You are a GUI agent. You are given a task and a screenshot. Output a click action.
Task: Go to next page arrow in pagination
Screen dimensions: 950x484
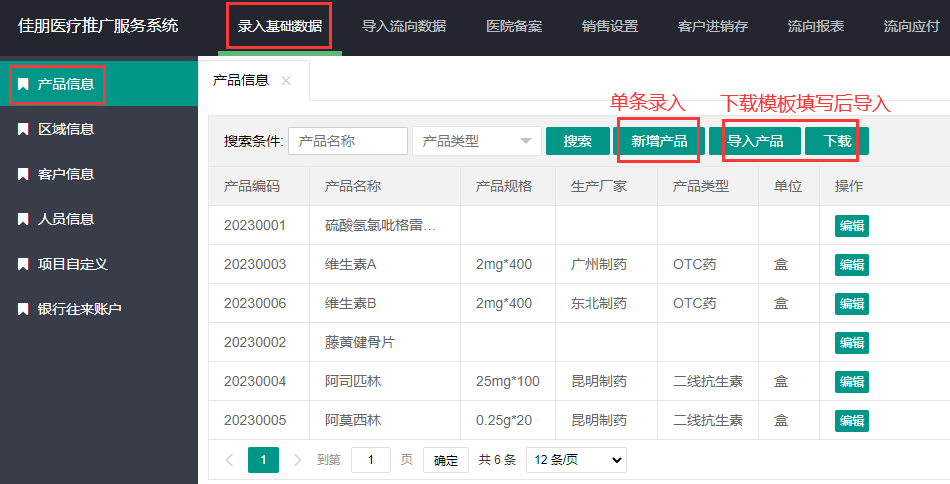[x=297, y=460]
